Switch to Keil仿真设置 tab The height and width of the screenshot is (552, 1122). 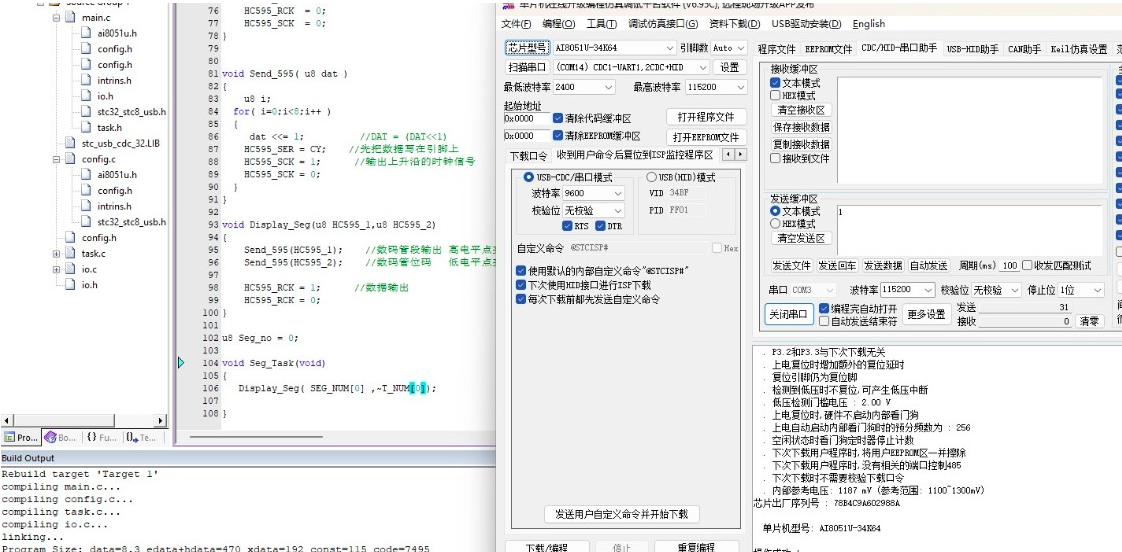(1078, 49)
